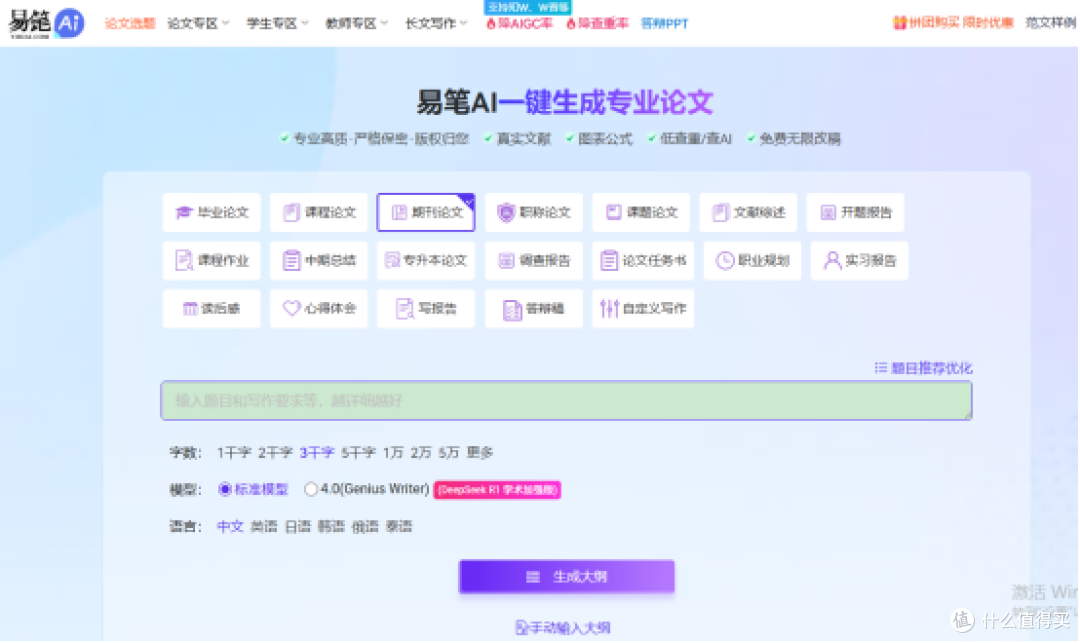The width and height of the screenshot is (1080, 643).
Task: Open the 开题报告 icon card
Action: (856, 213)
